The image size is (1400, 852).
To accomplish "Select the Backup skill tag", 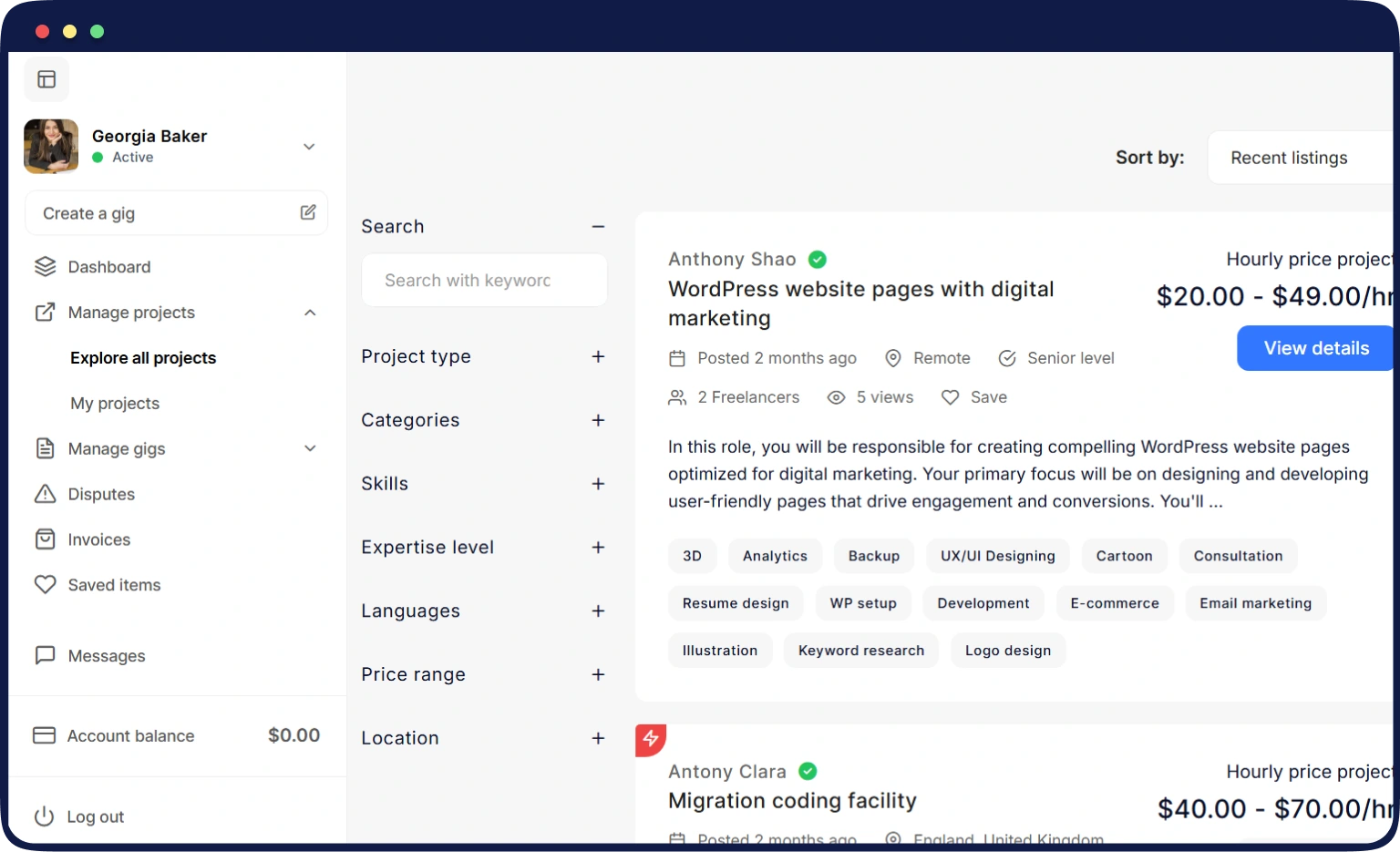I will pyautogui.click(x=874, y=556).
